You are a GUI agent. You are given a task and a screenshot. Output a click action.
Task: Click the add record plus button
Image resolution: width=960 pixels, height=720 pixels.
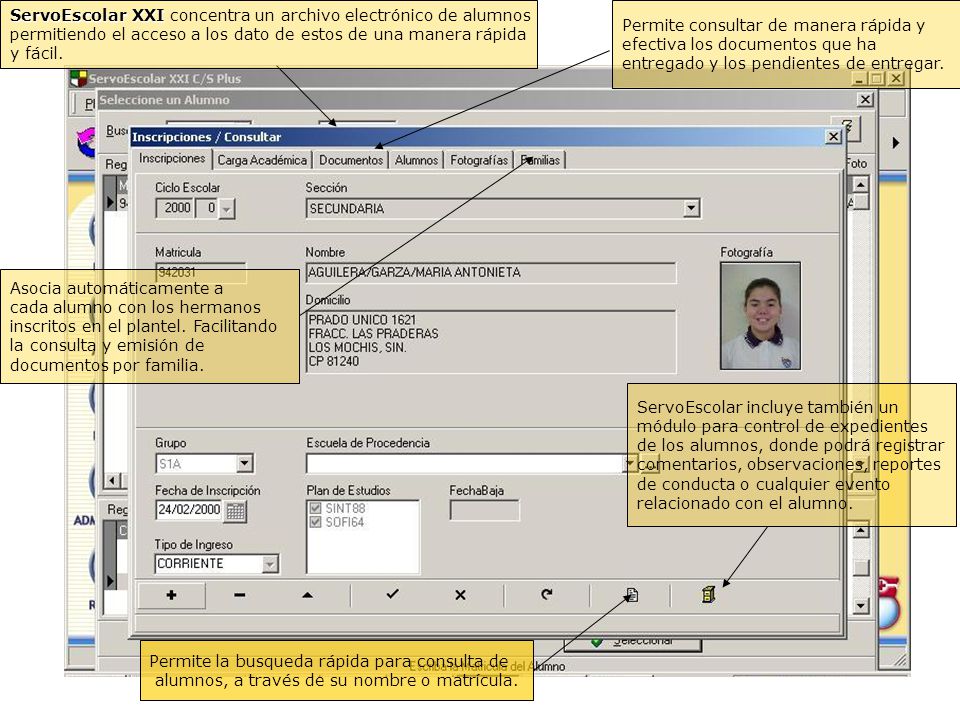(171, 595)
